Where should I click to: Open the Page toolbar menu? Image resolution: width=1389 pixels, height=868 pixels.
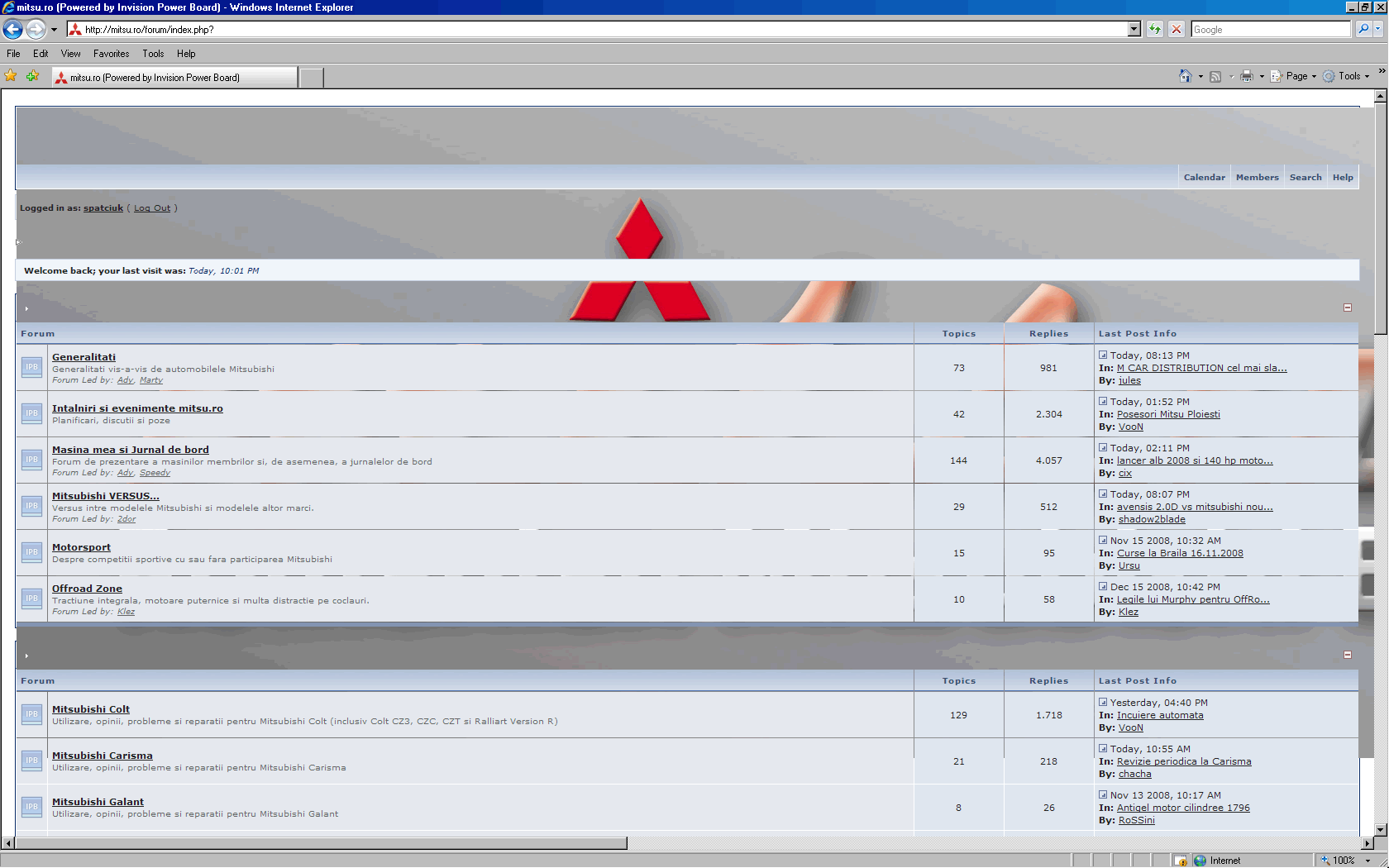(1293, 76)
